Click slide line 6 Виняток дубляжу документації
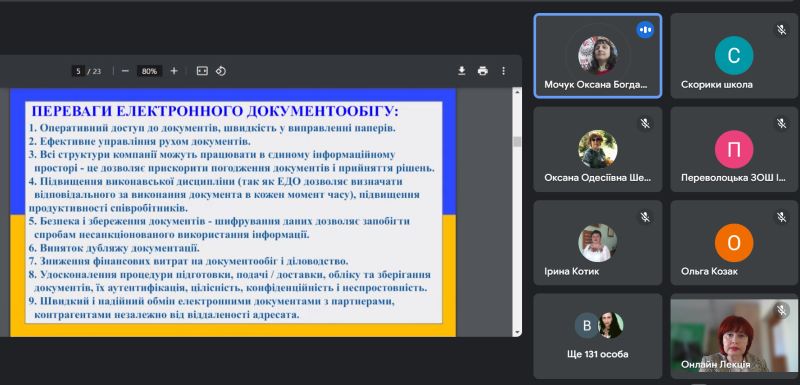The image size is (800, 385). (x=114, y=248)
